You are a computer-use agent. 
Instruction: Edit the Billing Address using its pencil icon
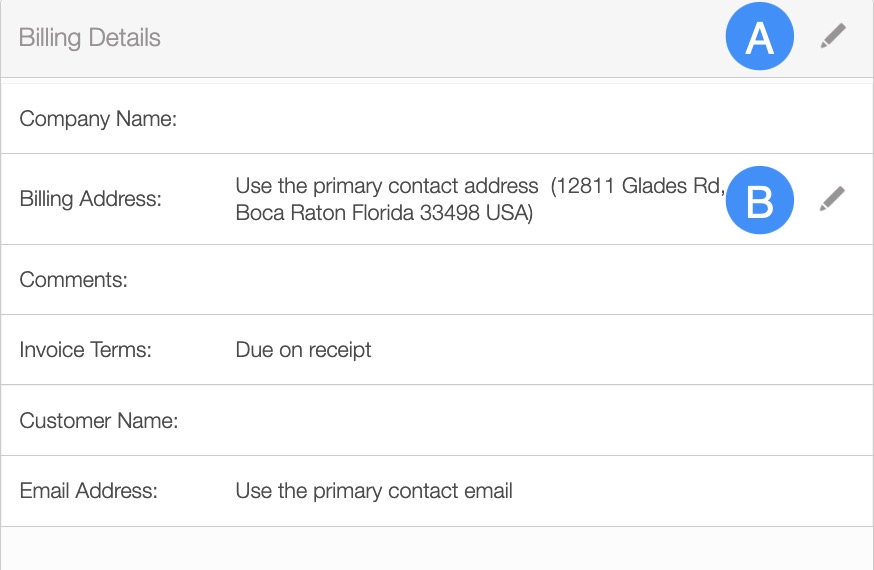coord(832,199)
